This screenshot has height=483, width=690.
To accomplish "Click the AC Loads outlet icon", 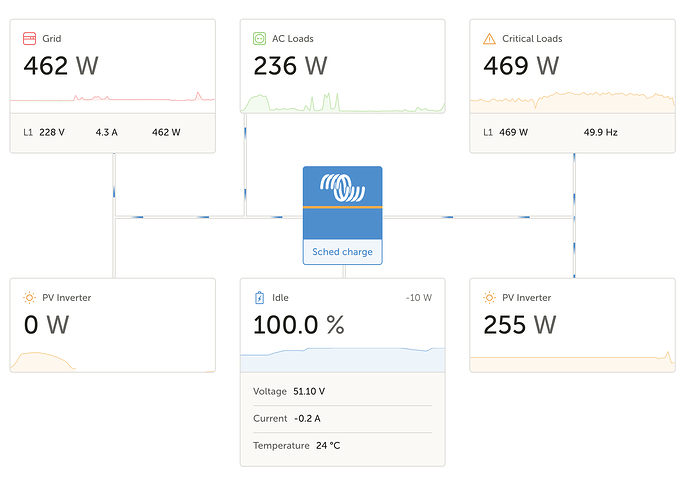I will coord(259,39).
